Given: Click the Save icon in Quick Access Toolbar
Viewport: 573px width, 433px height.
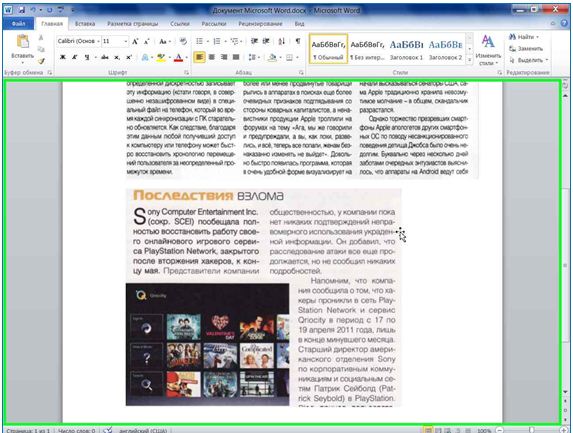Looking at the screenshot, I should [x=22, y=10].
